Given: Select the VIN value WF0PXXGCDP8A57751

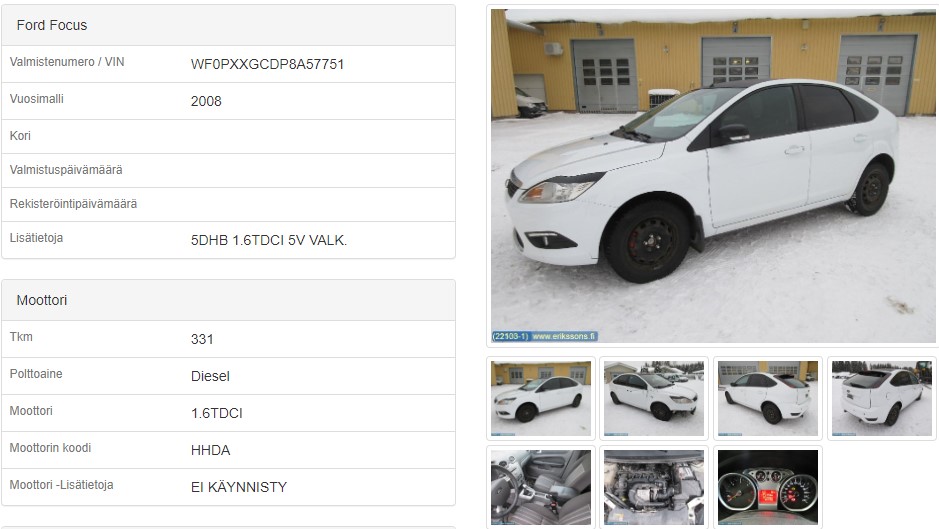Looking at the screenshot, I should click(x=267, y=64).
